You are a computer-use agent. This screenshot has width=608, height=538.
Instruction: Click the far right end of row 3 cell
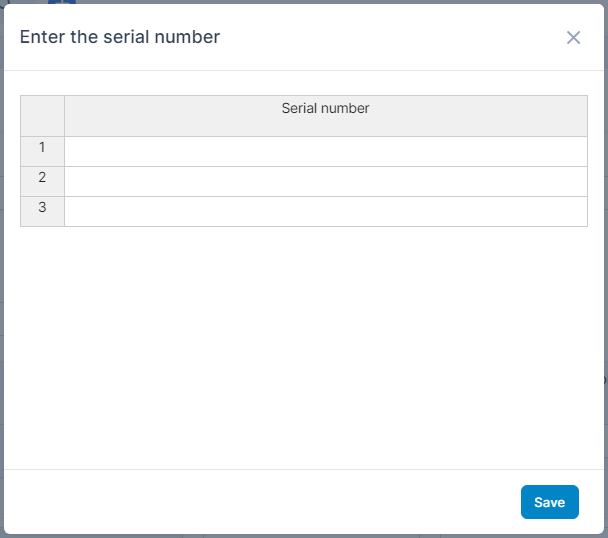coord(575,211)
